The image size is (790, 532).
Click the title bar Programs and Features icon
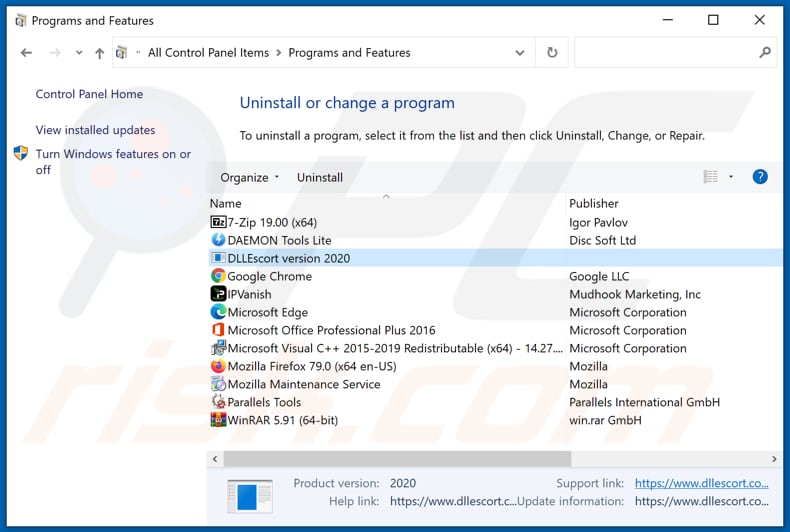pos(21,21)
